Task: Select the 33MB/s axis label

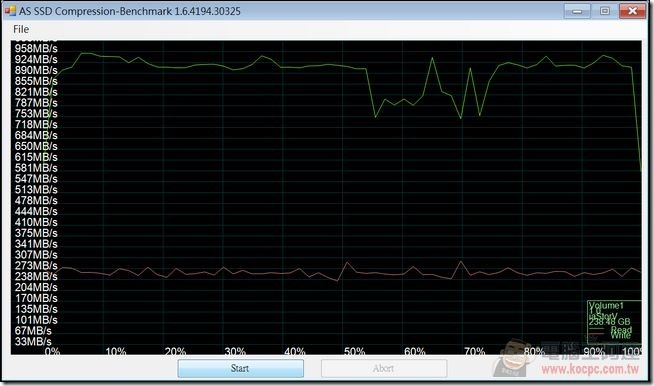Action: click(33, 341)
